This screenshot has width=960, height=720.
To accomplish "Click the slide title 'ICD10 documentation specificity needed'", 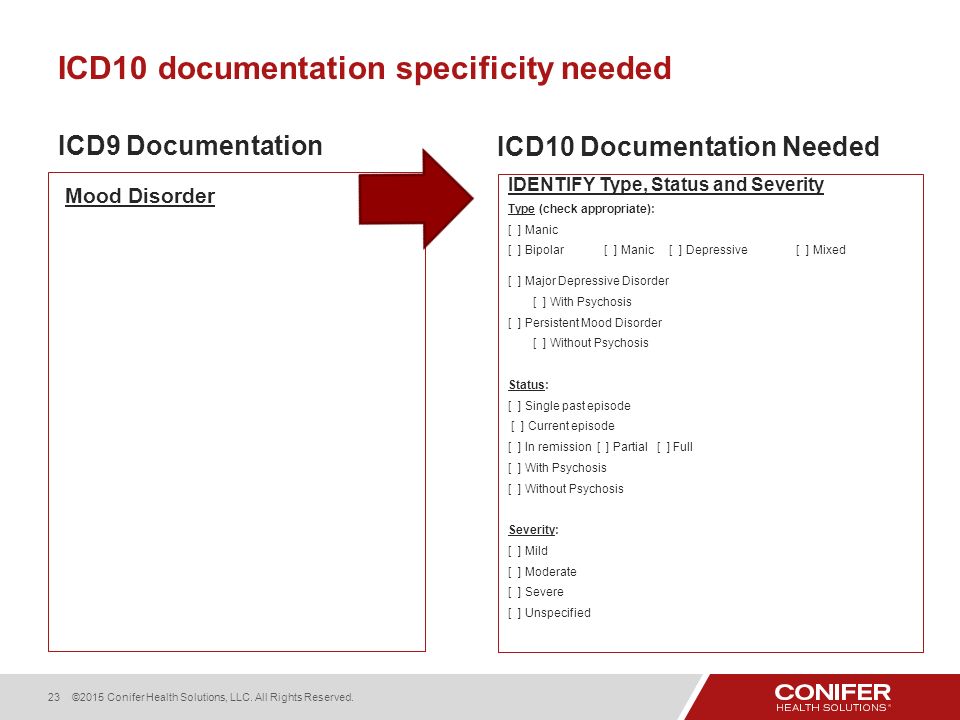I will coord(365,69).
